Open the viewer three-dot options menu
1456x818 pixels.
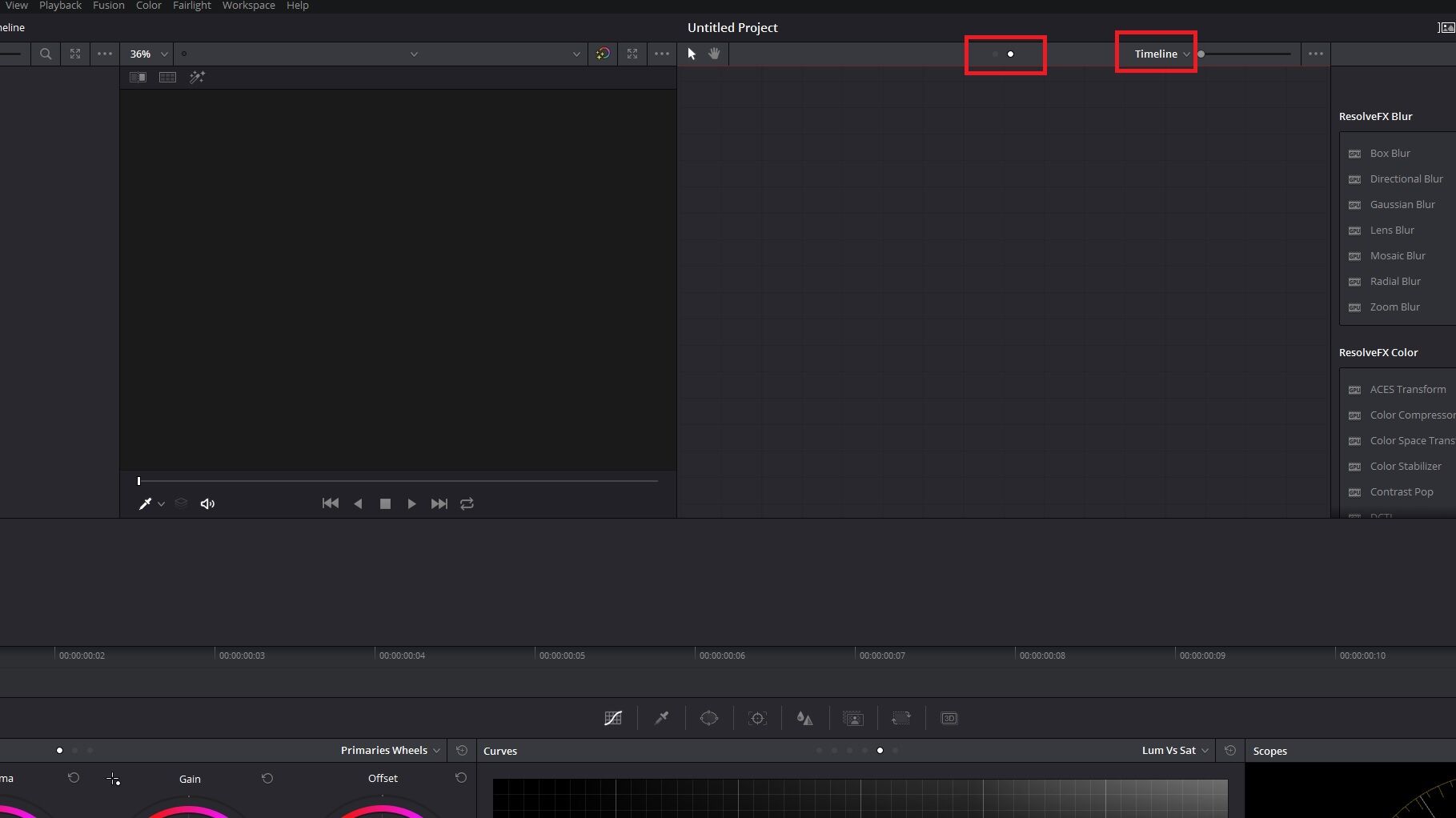click(x=662, y=54)
